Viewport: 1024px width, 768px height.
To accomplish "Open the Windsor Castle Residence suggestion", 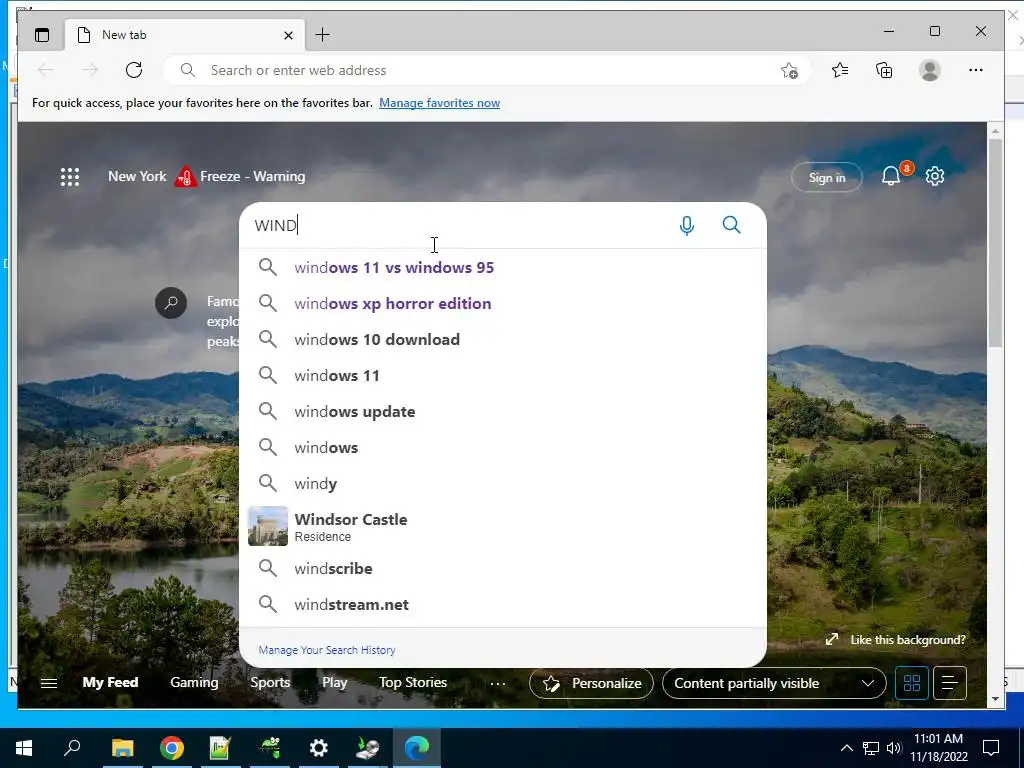I will coord(503,526).
